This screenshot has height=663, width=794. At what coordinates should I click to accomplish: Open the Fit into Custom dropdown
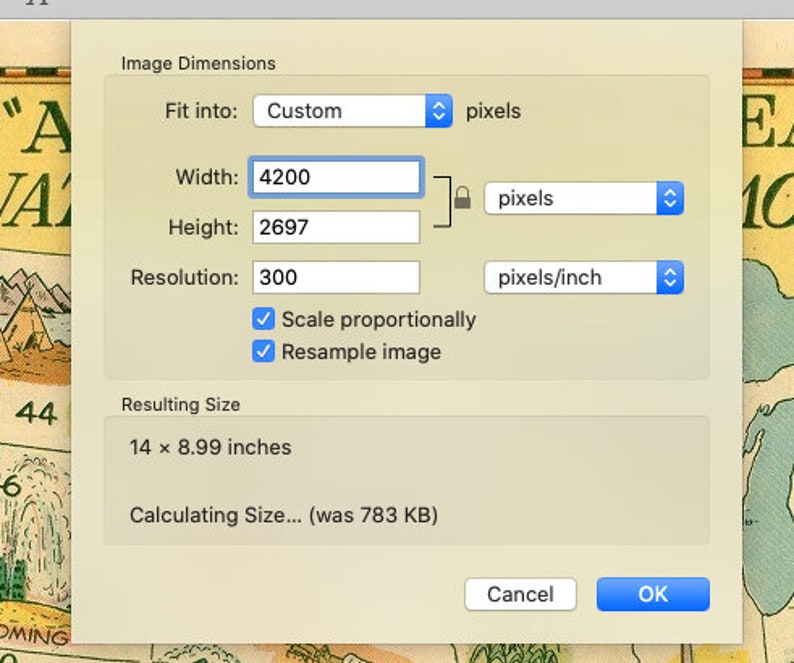coord(352,111)
